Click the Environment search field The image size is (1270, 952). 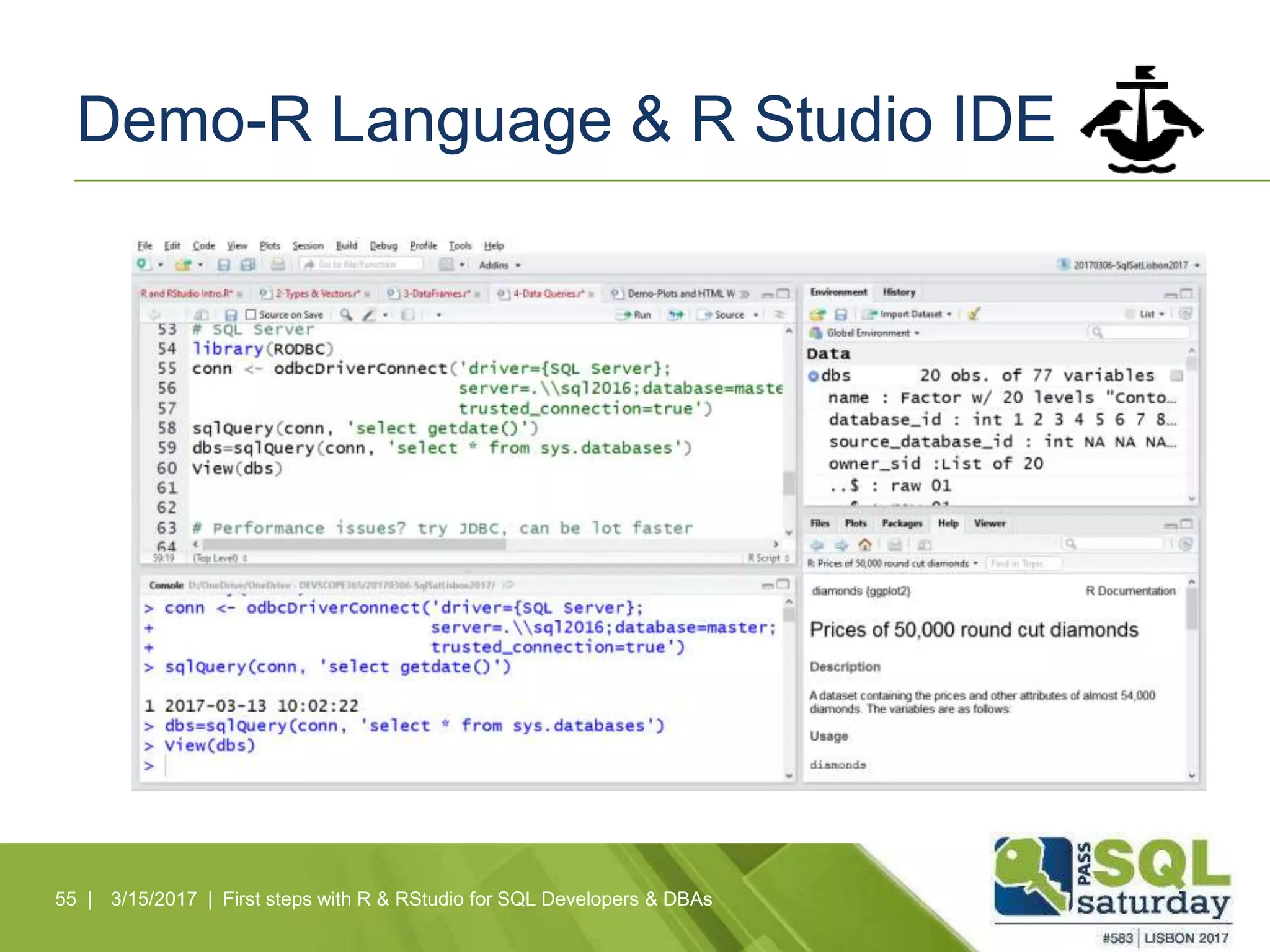(x=1139, y=333)
